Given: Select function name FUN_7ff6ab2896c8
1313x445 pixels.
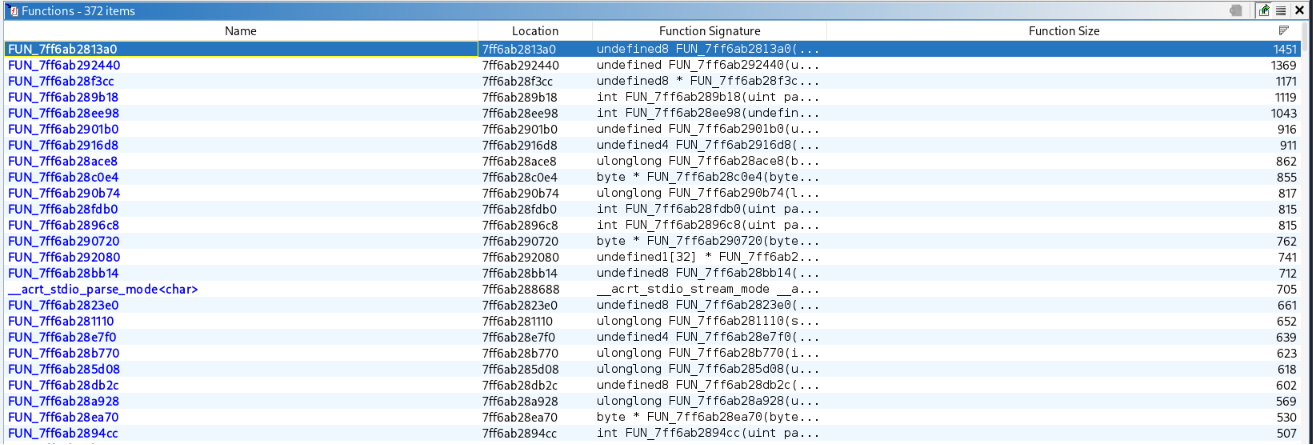Looking at the screenshot, I should pyautogui.click(x=63, y=225).
